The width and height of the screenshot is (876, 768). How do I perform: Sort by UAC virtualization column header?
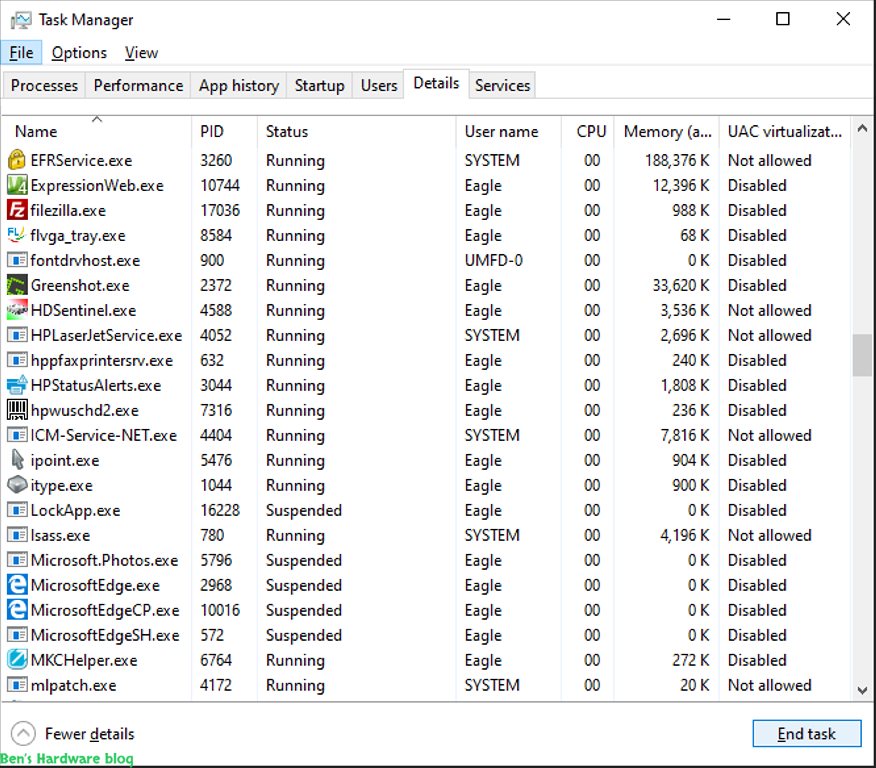pos(784,131)
